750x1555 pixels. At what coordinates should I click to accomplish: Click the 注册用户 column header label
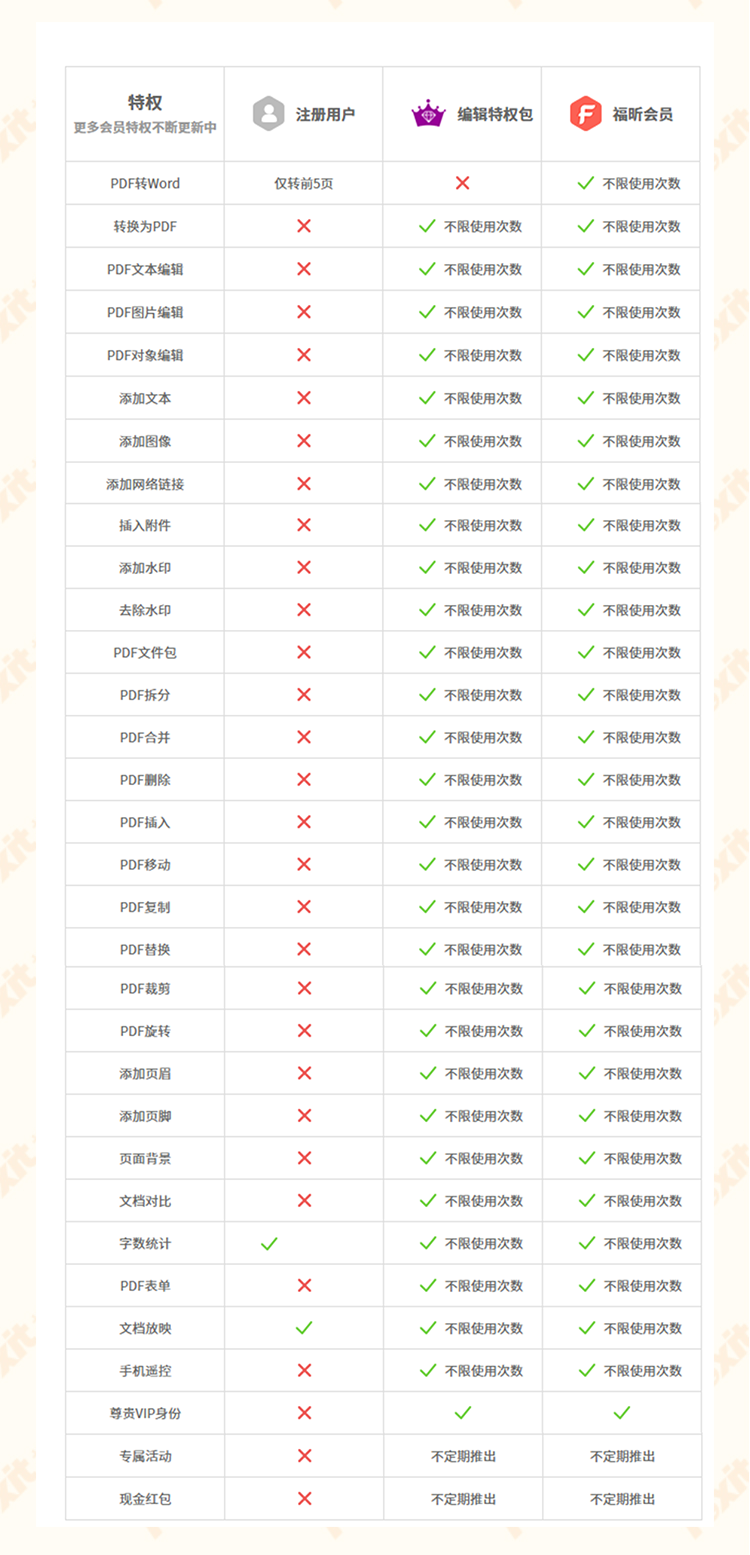(x=325, y=114)
